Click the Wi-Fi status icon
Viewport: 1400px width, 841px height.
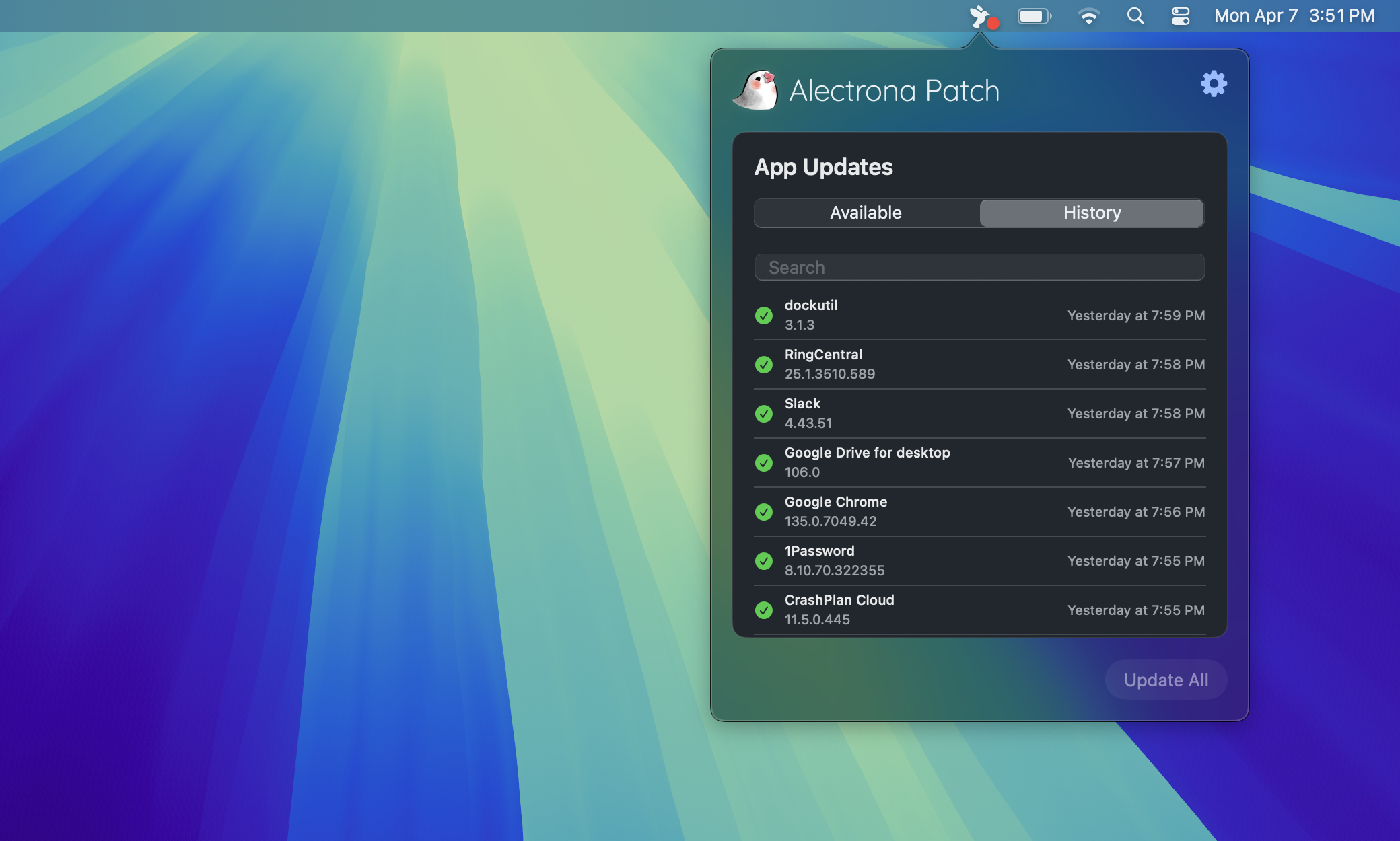point(1090,15)
